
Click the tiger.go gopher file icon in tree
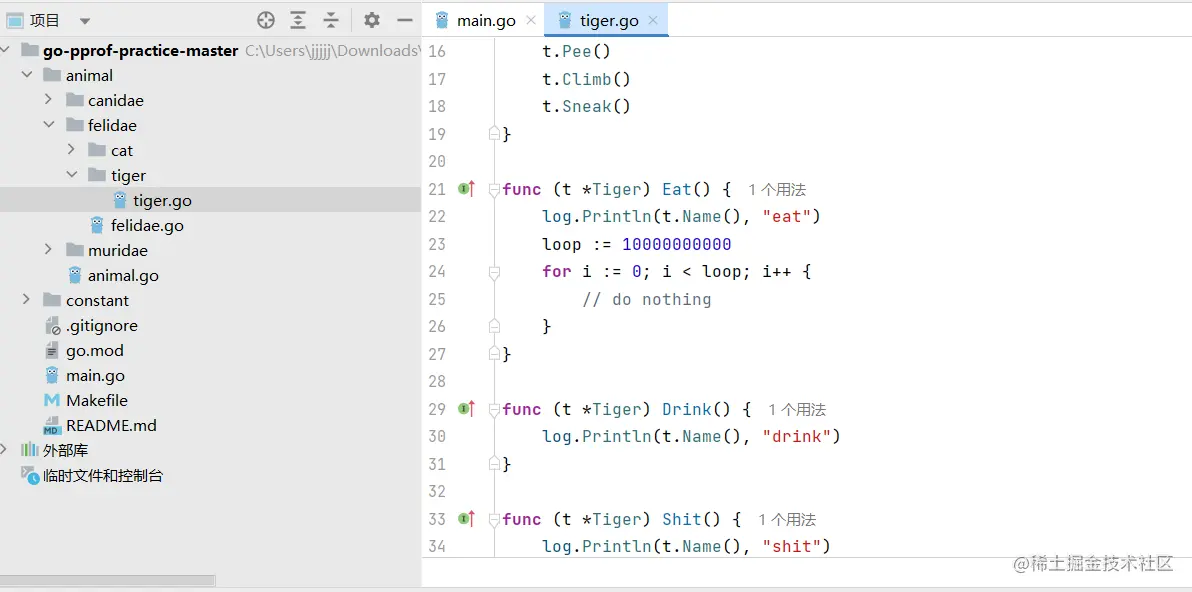119,200
